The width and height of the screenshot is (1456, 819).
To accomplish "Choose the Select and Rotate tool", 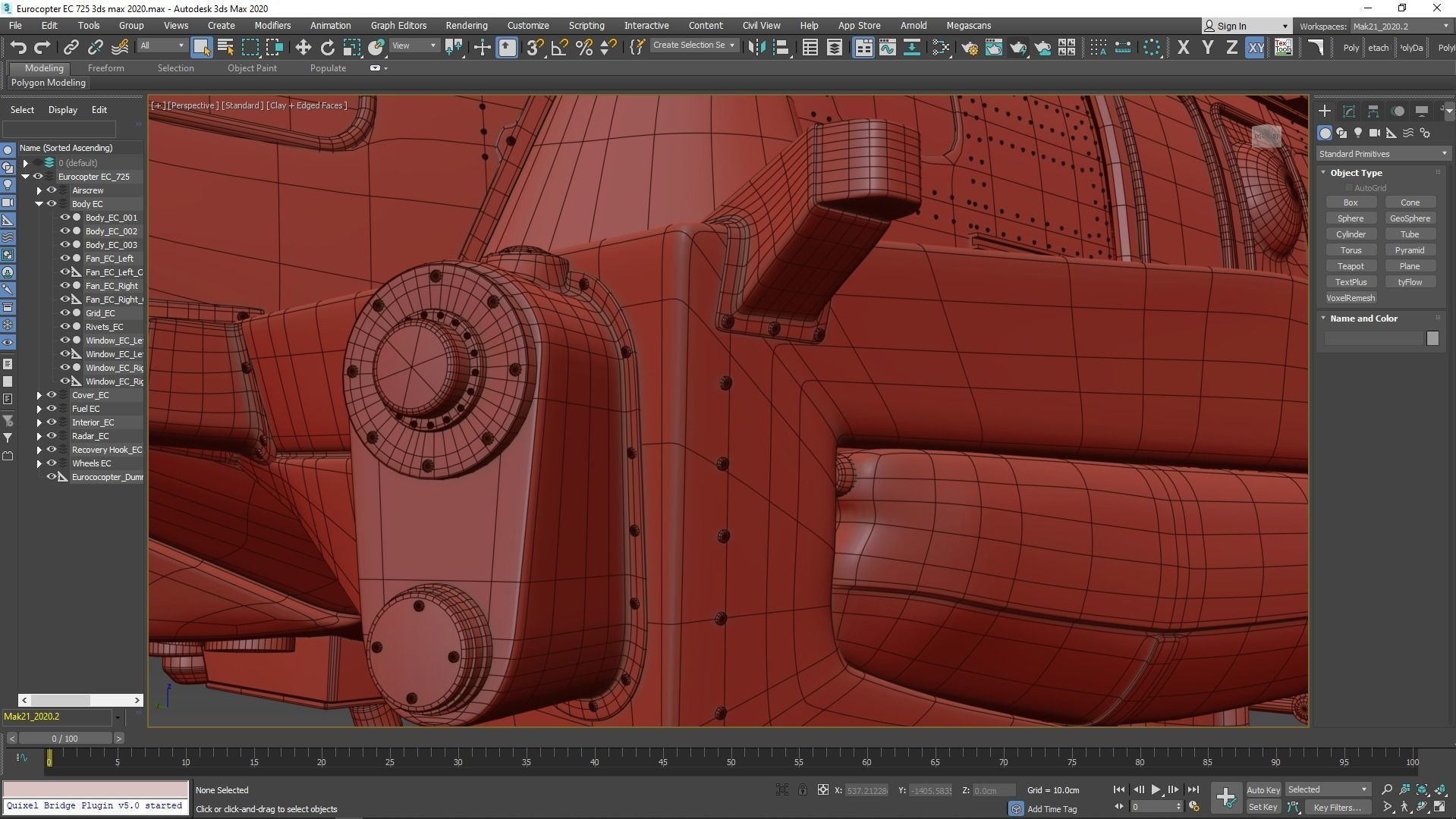I will coord(327,48).
